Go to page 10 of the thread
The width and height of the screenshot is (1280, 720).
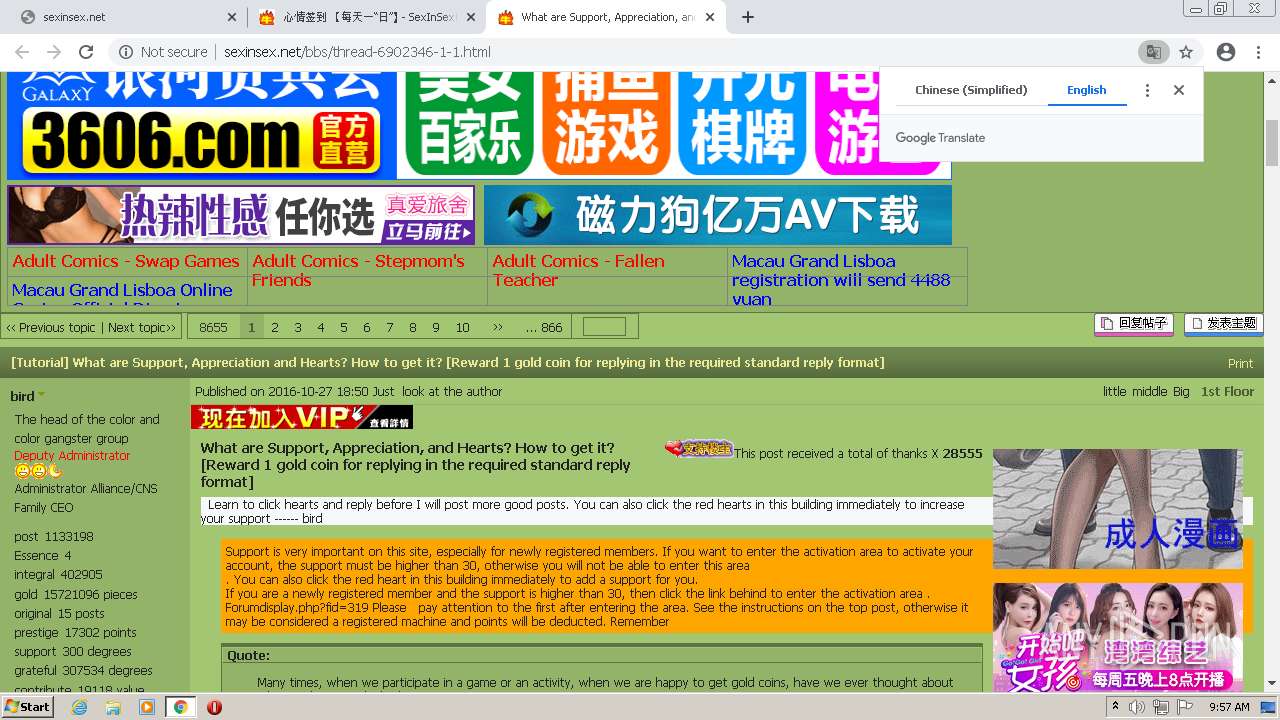click(x=462, y=327)
